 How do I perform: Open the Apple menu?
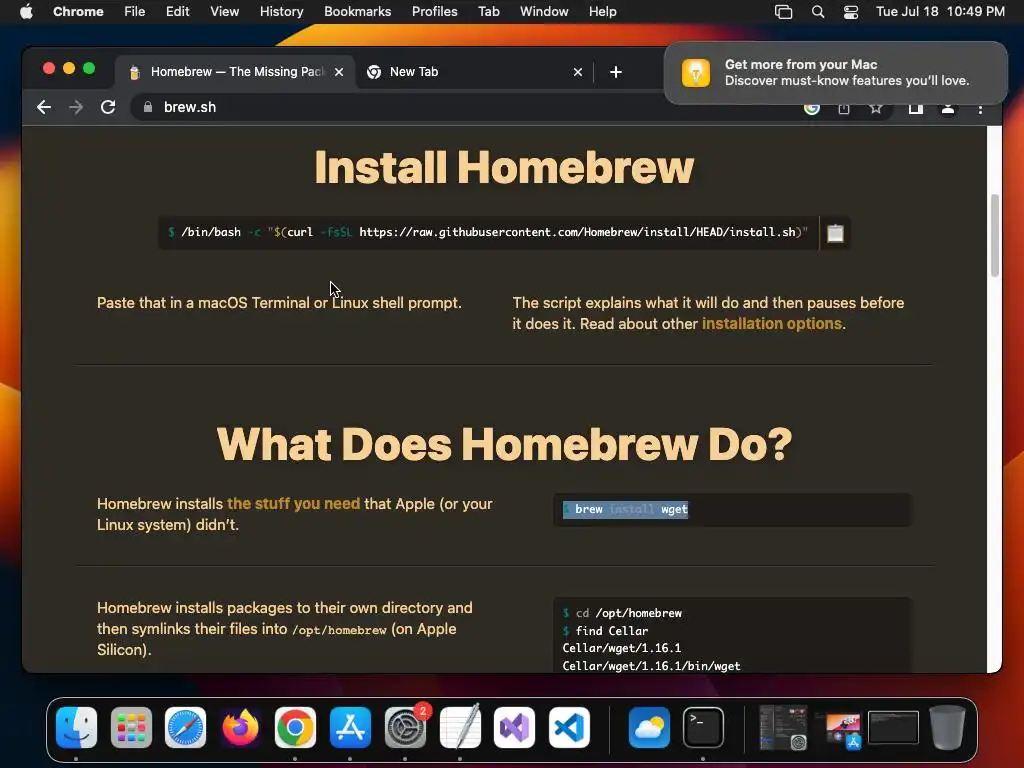pyautogui.click(x=26, y=12)
